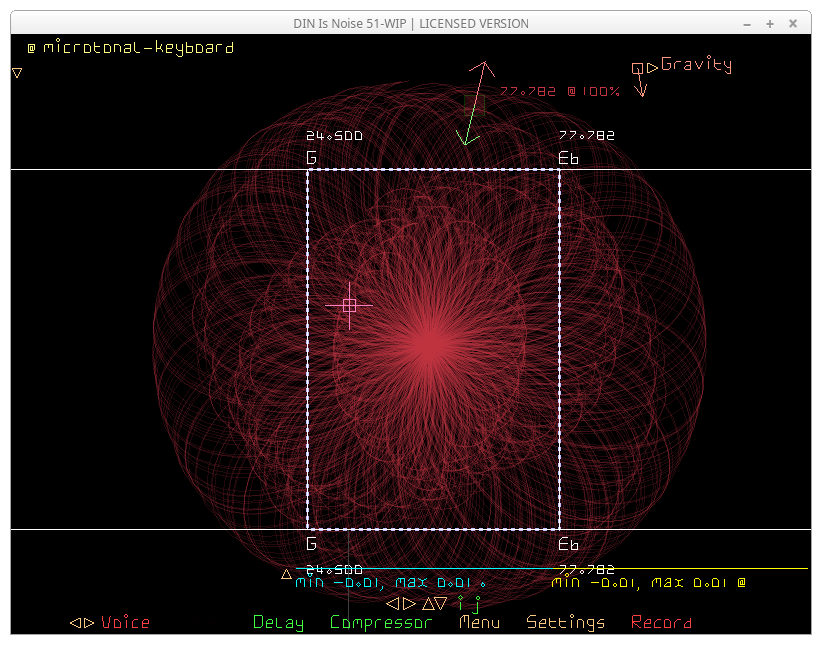Click the up-down triangles above Menu
Viewport: 822px width, 645px height.
coord(435,603)
